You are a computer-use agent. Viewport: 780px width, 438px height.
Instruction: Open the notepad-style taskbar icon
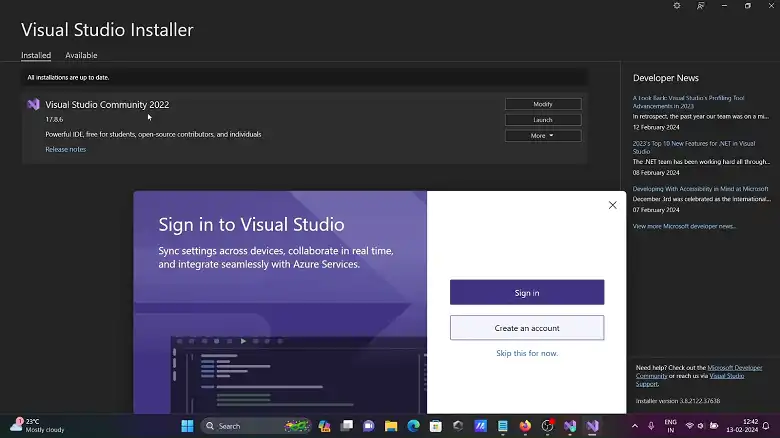(x=503, y=426)
